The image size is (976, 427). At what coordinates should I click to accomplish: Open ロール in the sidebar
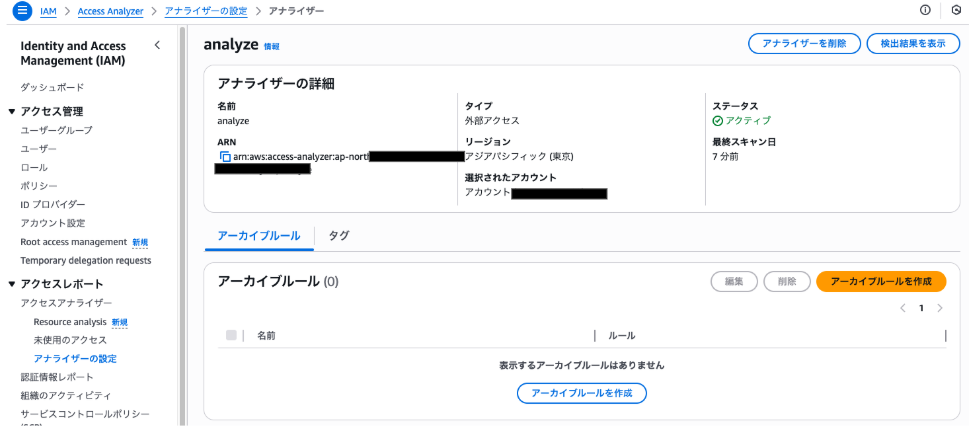34,167
